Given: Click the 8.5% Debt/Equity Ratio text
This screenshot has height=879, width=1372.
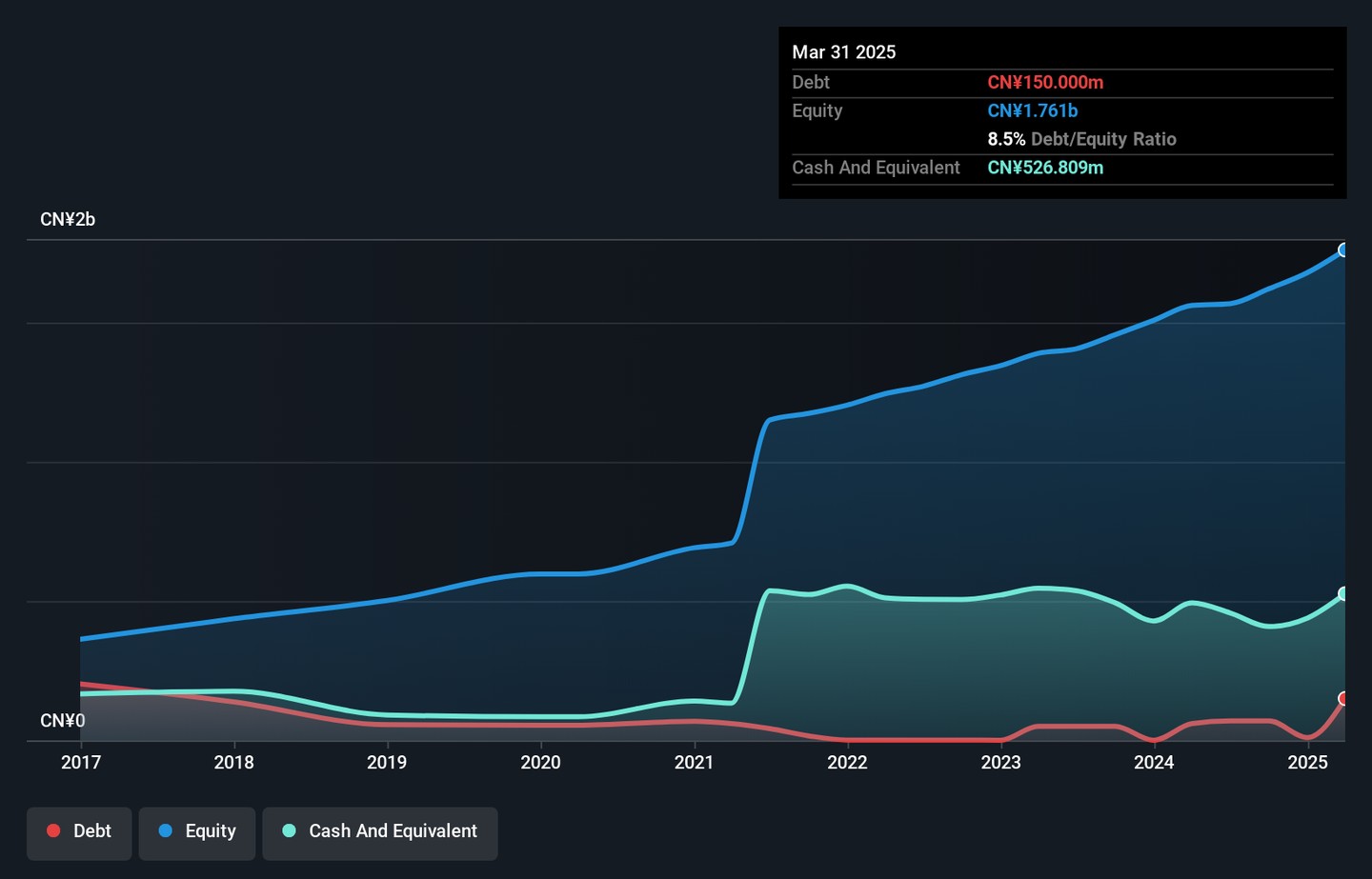Looking at the screenshot, I should [x=1082, y=140].
